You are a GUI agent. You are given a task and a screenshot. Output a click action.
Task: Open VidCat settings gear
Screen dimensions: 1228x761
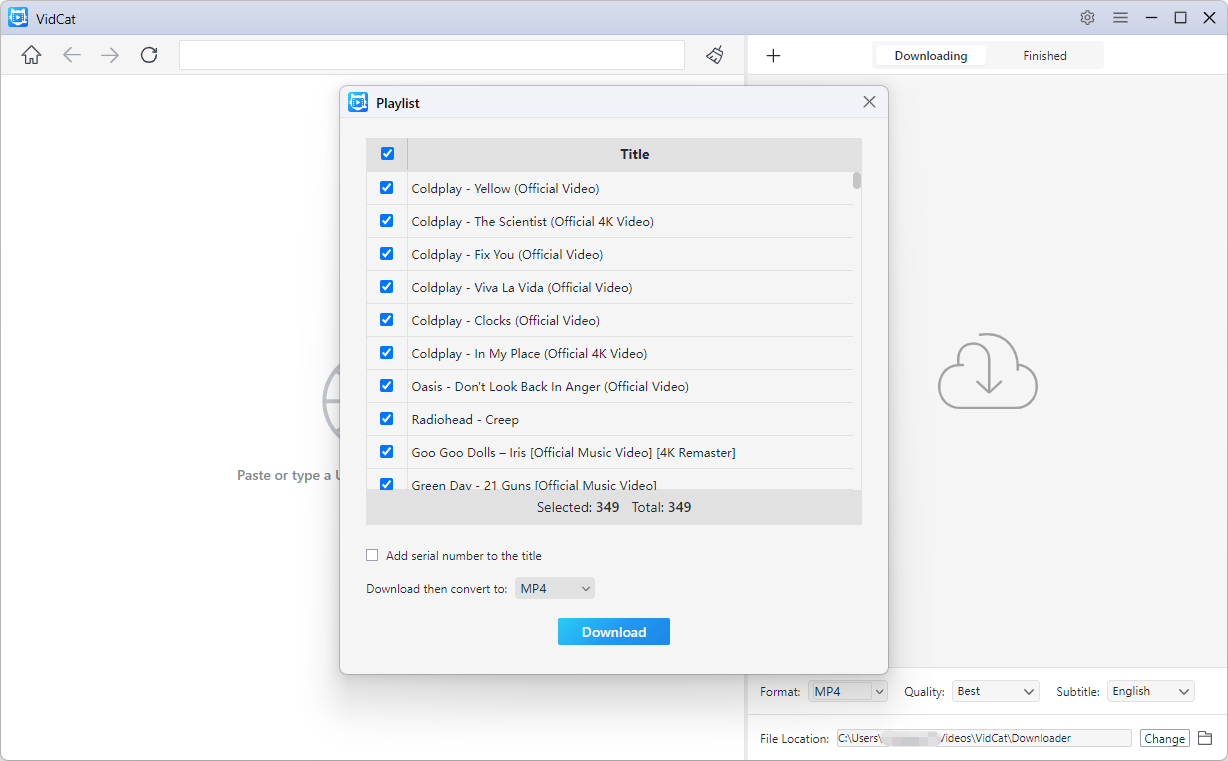point(1087,17)
